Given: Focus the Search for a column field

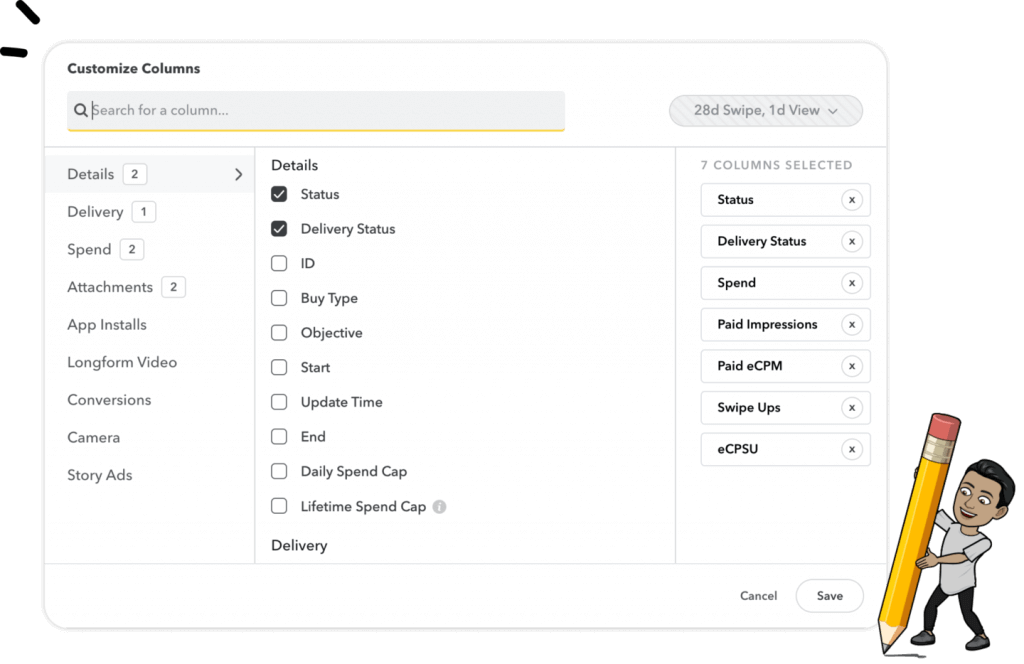Looking at the screenshot, I should coord(316,110).
